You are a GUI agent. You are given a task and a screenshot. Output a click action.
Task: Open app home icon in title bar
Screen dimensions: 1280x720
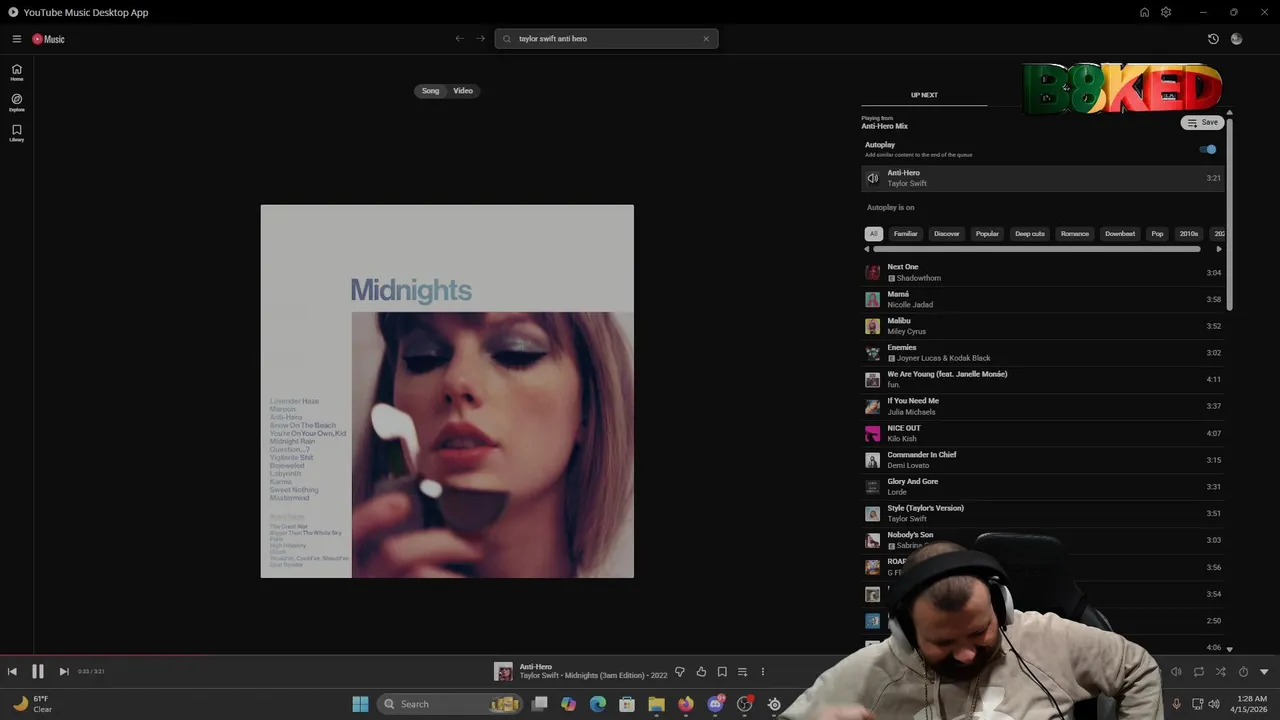point(1144,12)
